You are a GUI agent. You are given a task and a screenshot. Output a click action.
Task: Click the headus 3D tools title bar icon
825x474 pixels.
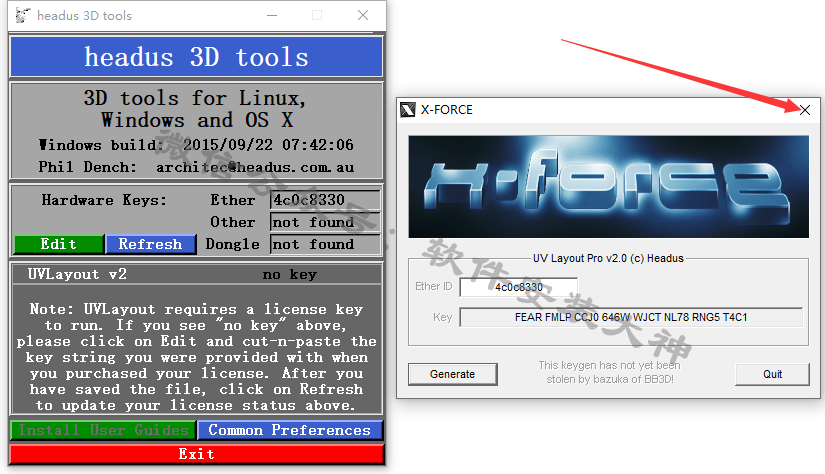[x=23, y=15]
